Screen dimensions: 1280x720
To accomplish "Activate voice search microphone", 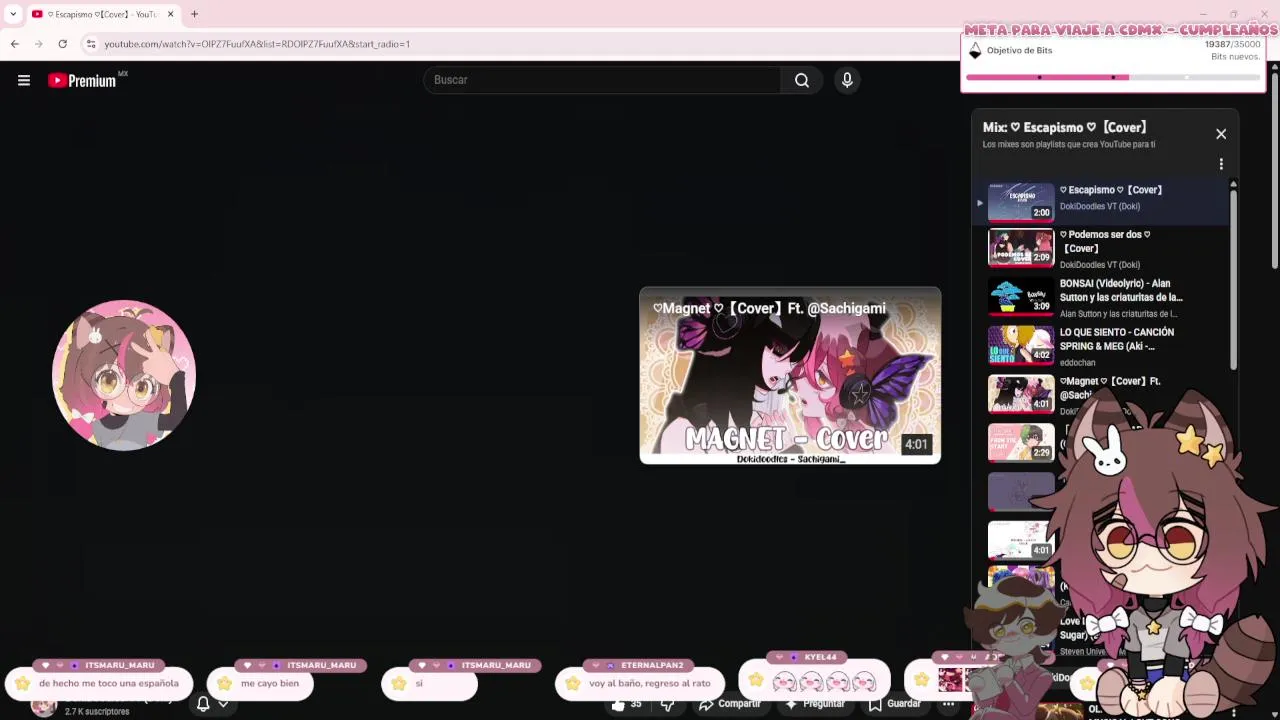I will click(x=847, y=80).
